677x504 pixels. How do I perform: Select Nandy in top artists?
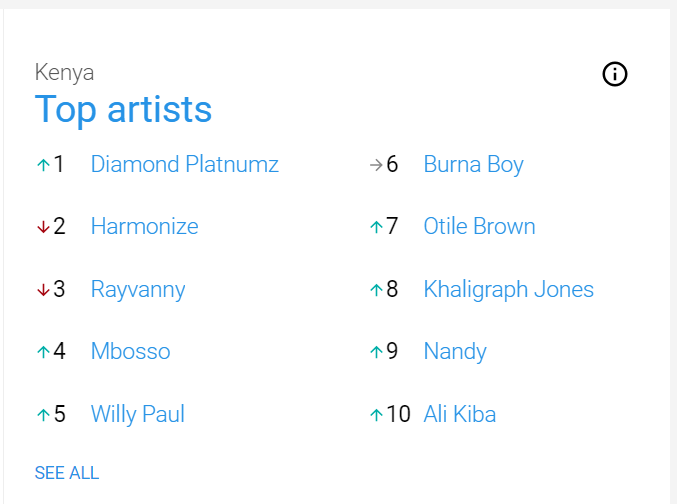point(455,352)
